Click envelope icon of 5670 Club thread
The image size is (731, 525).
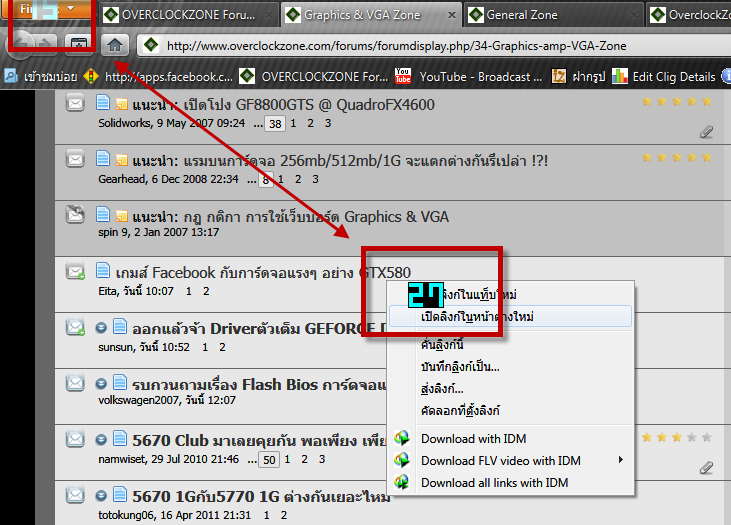75,439
